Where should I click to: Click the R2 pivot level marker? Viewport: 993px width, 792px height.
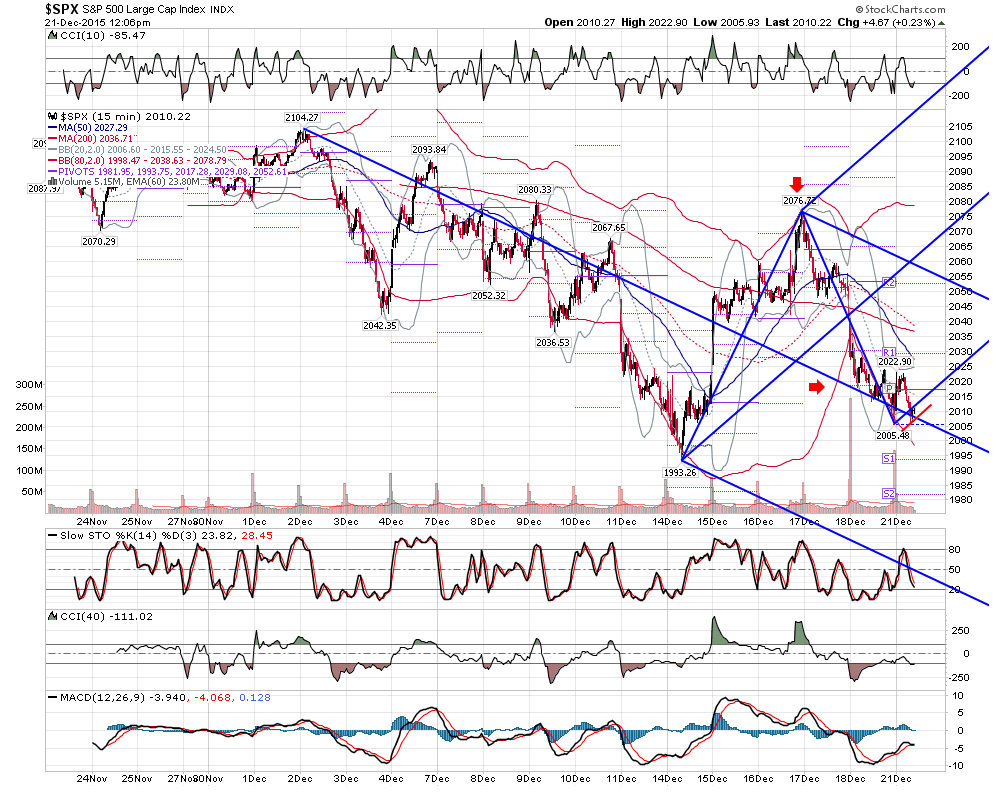coord(889,283)
